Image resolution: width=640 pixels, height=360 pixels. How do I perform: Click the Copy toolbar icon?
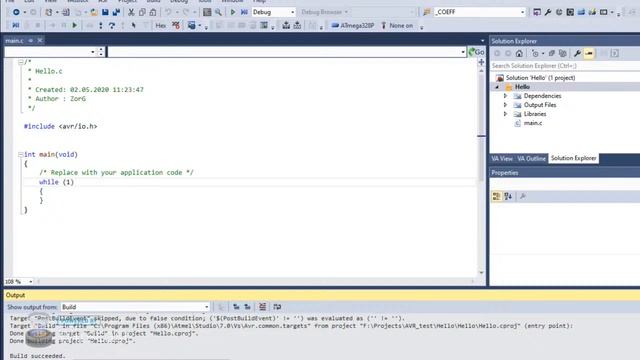click(142, 12)
